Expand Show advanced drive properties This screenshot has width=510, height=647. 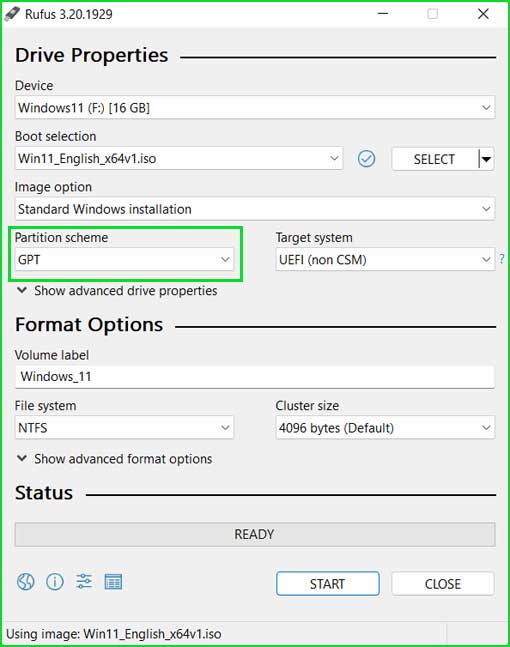pos(117,290)
